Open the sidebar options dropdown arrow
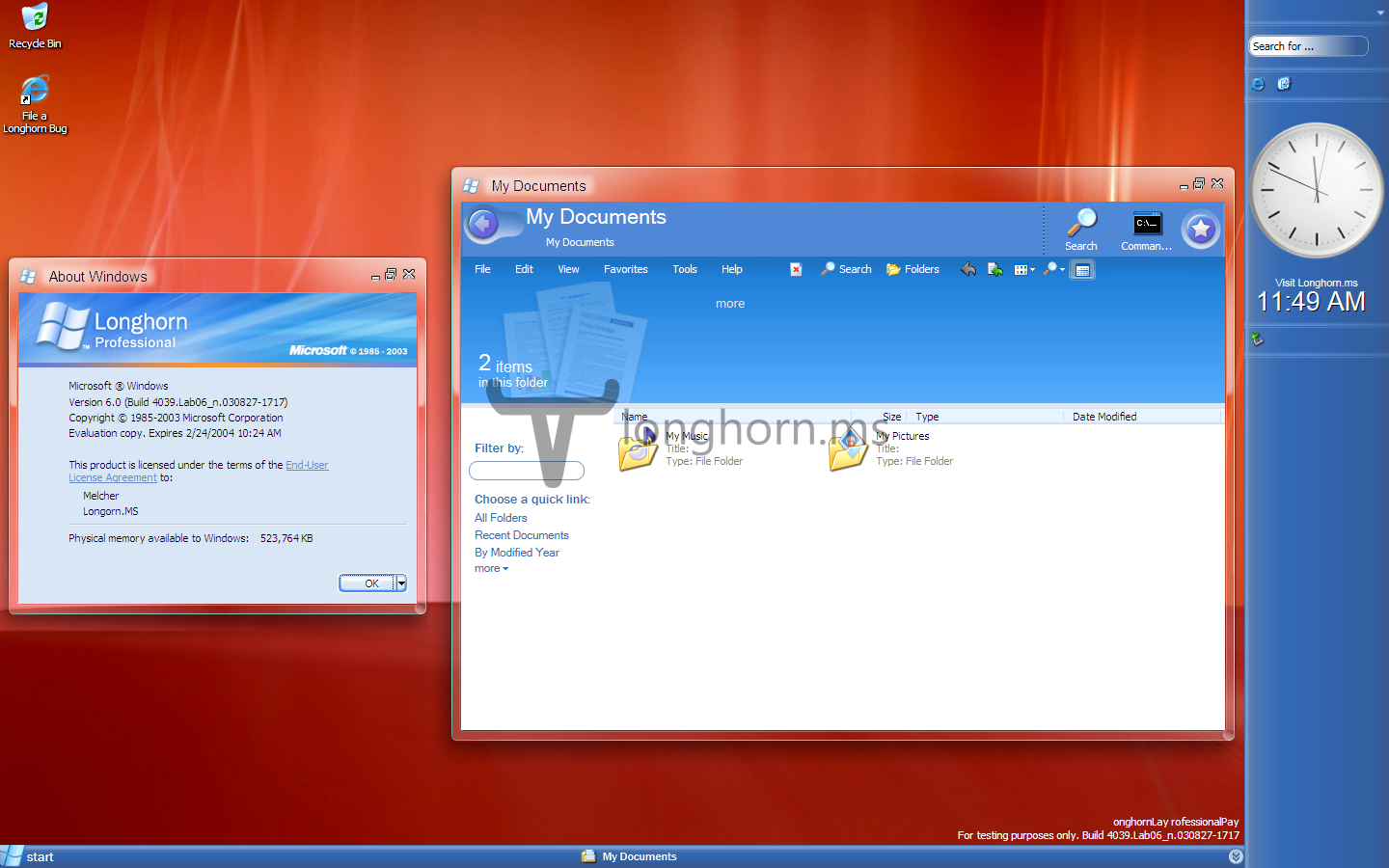Image resolution: width=1389 pixels, height=868 pixels. (1380, 13)
